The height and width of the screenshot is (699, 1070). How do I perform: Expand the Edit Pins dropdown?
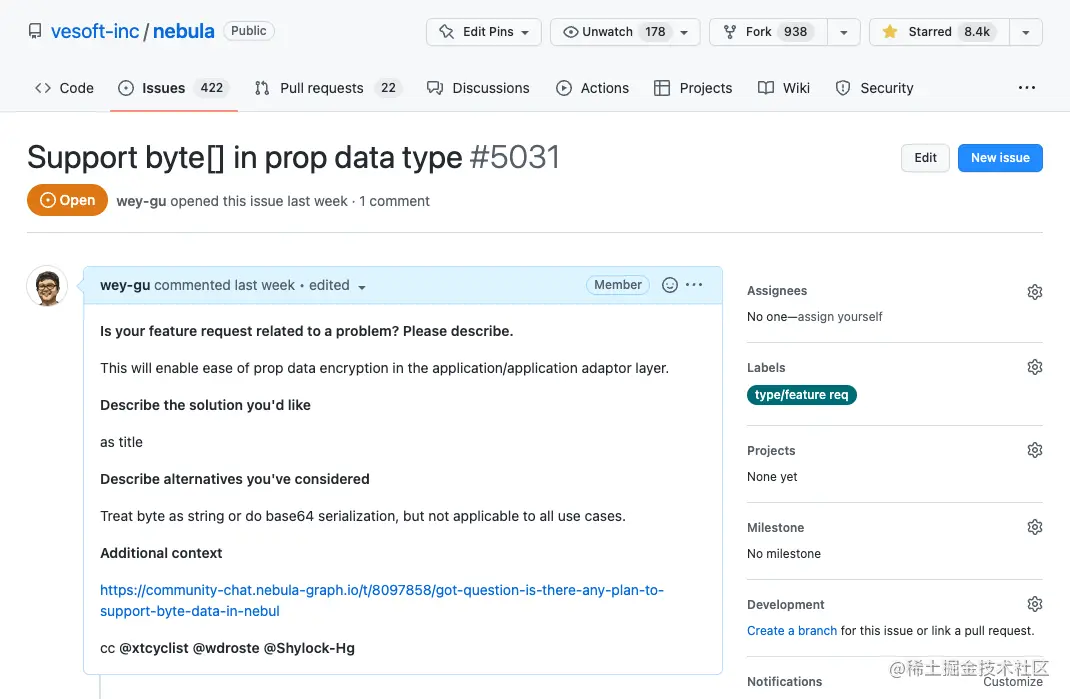click(x=484, y=32)
